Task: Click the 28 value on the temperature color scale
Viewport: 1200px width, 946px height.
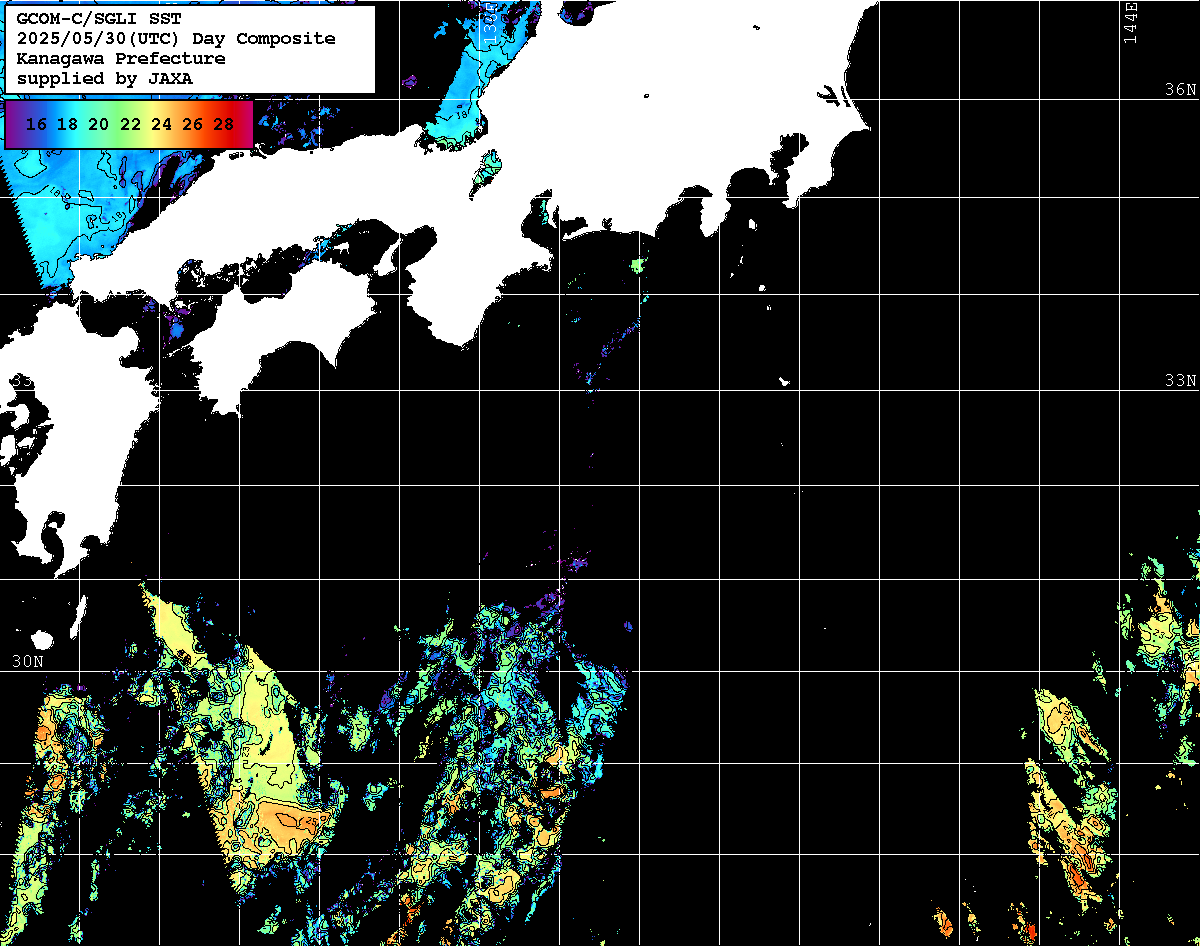Action: click(x=224, y=124)
